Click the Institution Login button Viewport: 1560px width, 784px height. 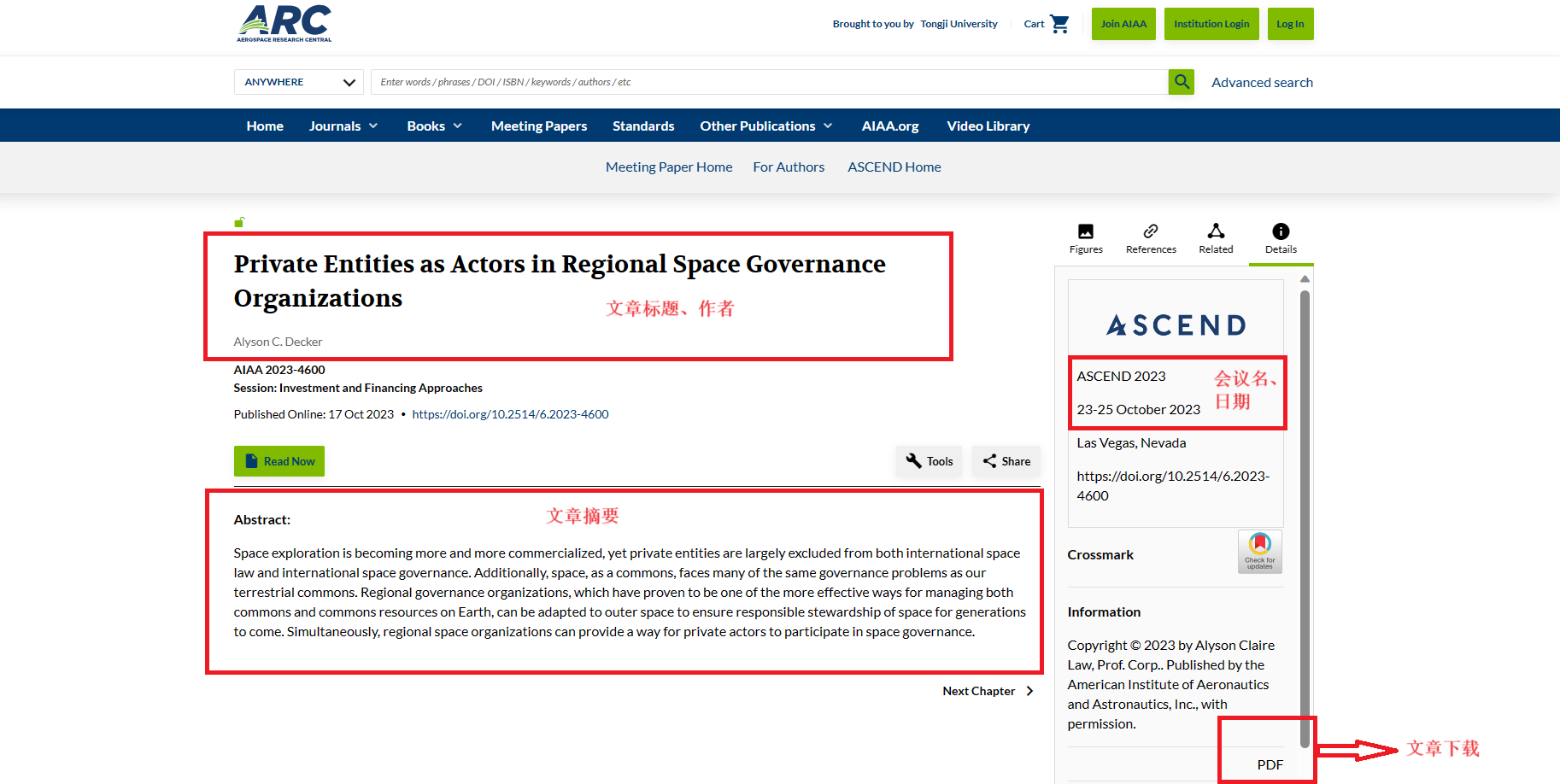[x=1211, y=24]
